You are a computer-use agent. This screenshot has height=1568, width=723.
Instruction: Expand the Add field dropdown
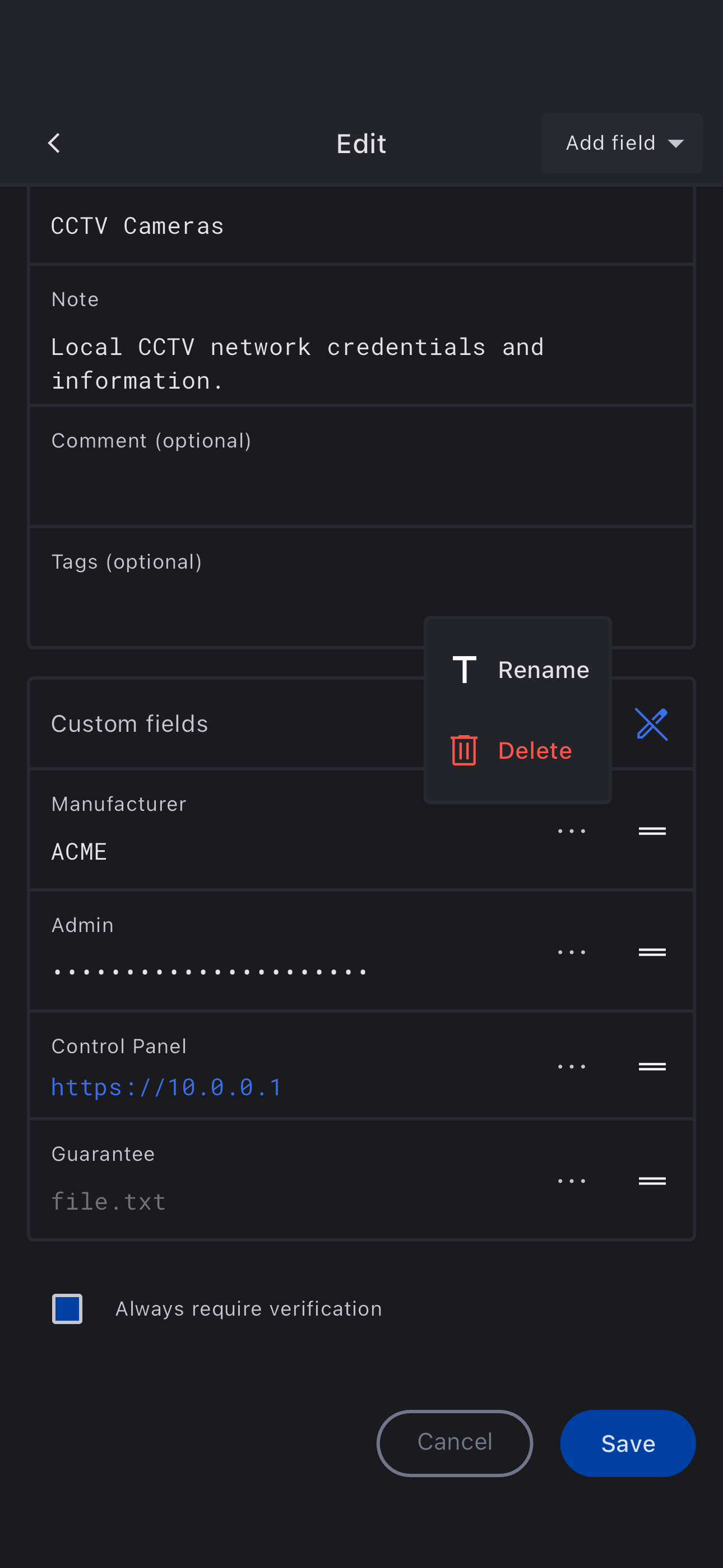(x=622, y=143)
